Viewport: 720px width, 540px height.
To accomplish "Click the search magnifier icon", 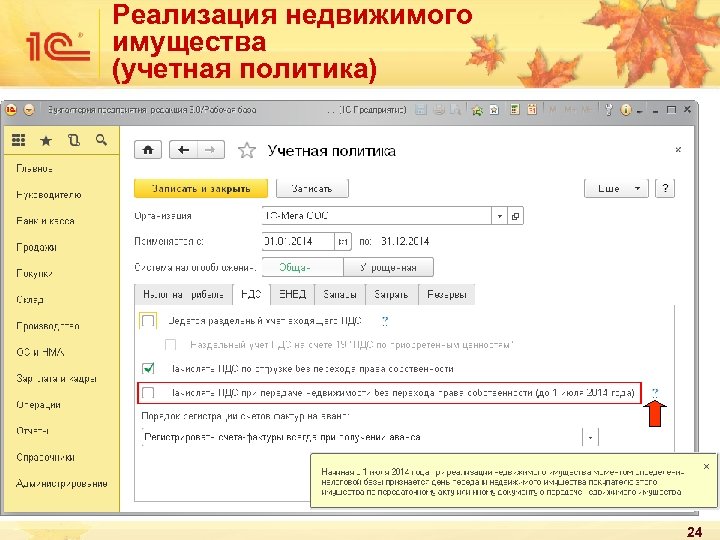I will [x=101, y=140].
